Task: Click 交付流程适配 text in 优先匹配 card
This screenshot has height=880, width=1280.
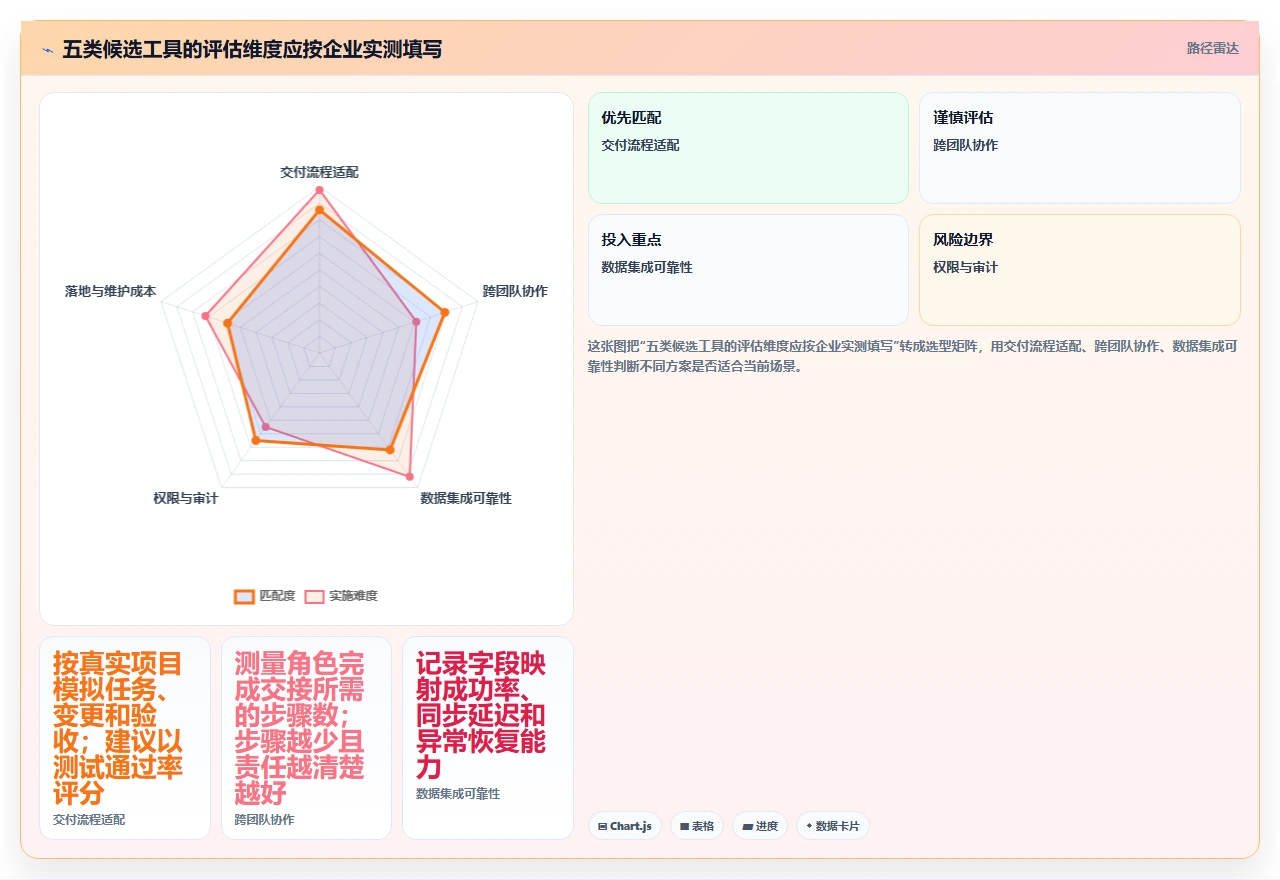Action: pyautogui.click(x=640, y=146)
